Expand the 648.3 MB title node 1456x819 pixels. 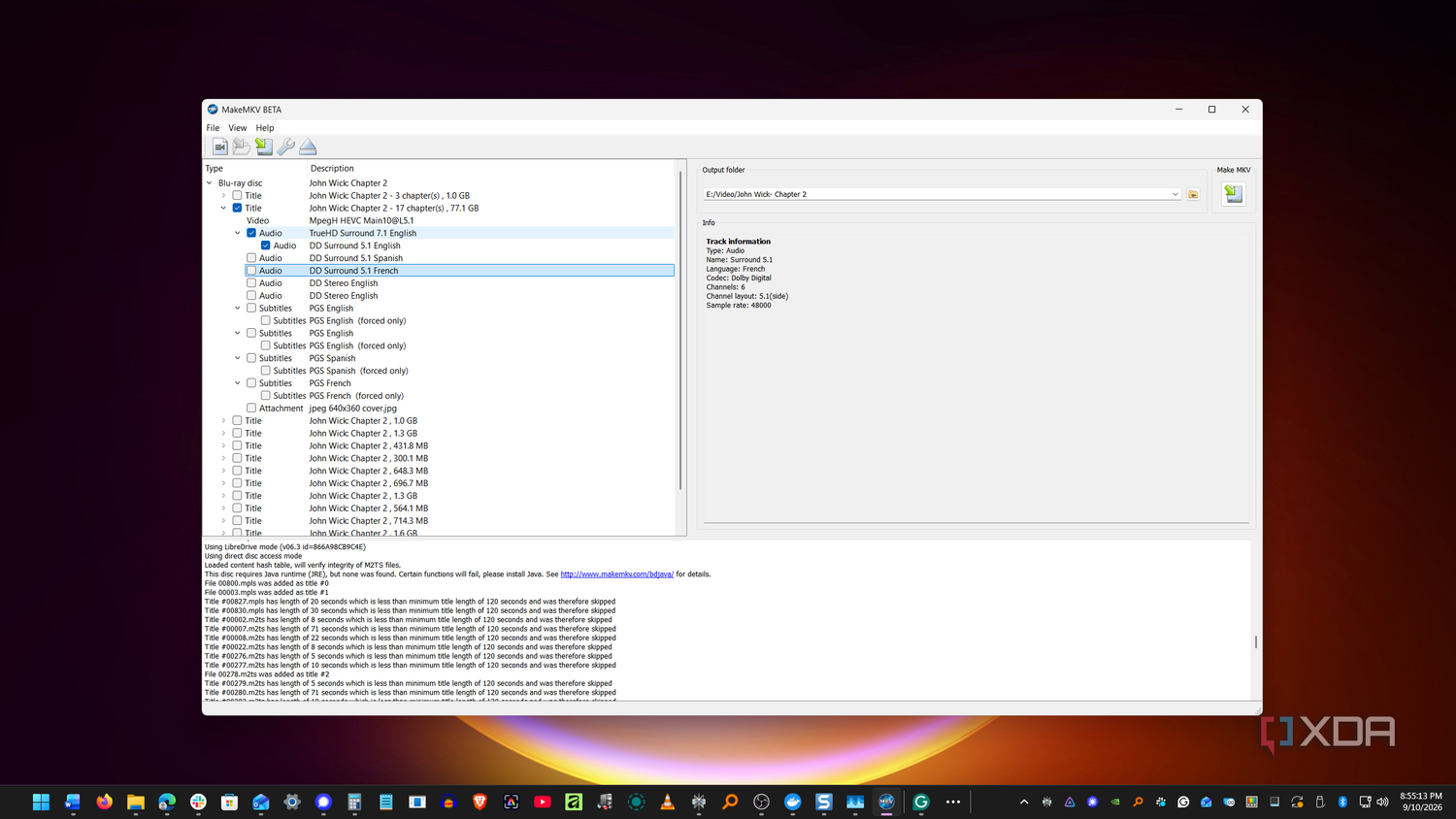(x=223, y=471)
